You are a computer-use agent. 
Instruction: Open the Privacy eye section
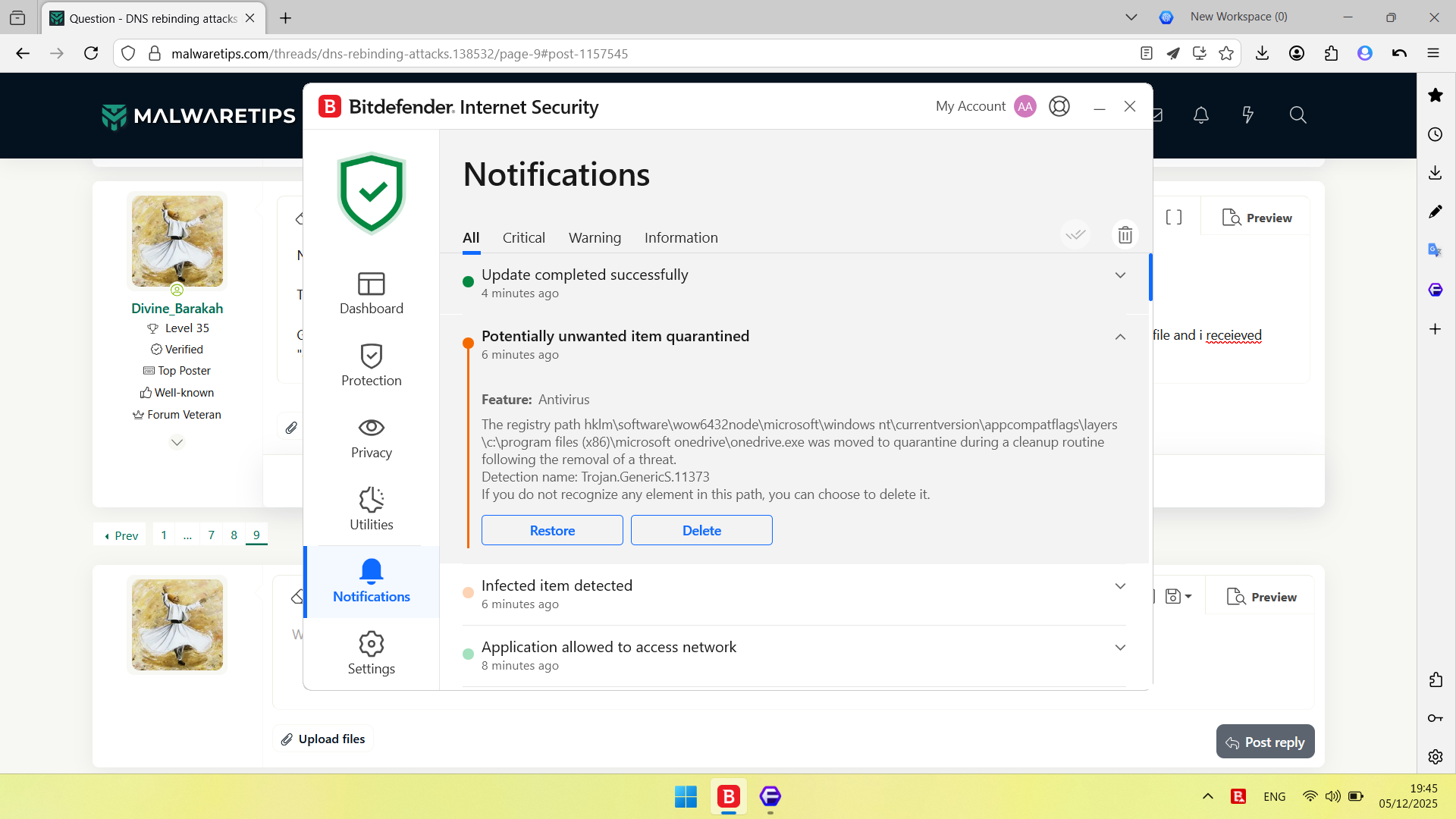(x=371, y=438)
